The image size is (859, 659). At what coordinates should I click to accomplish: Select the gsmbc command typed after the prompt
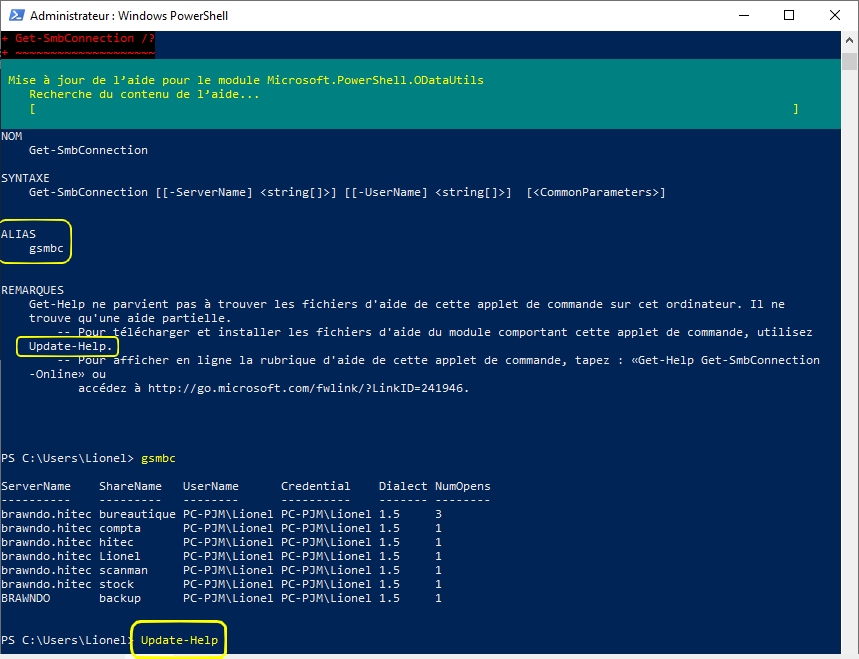pos(158,457)
